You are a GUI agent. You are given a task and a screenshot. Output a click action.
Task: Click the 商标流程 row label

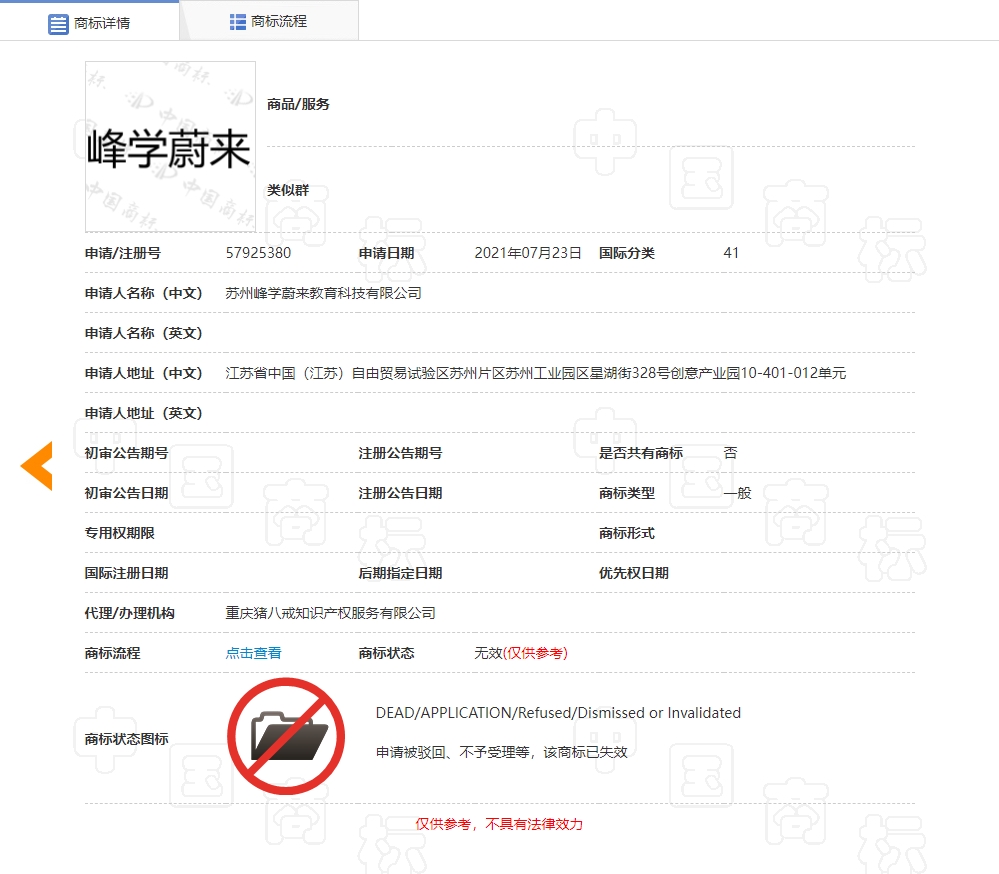tap(113, 653)
